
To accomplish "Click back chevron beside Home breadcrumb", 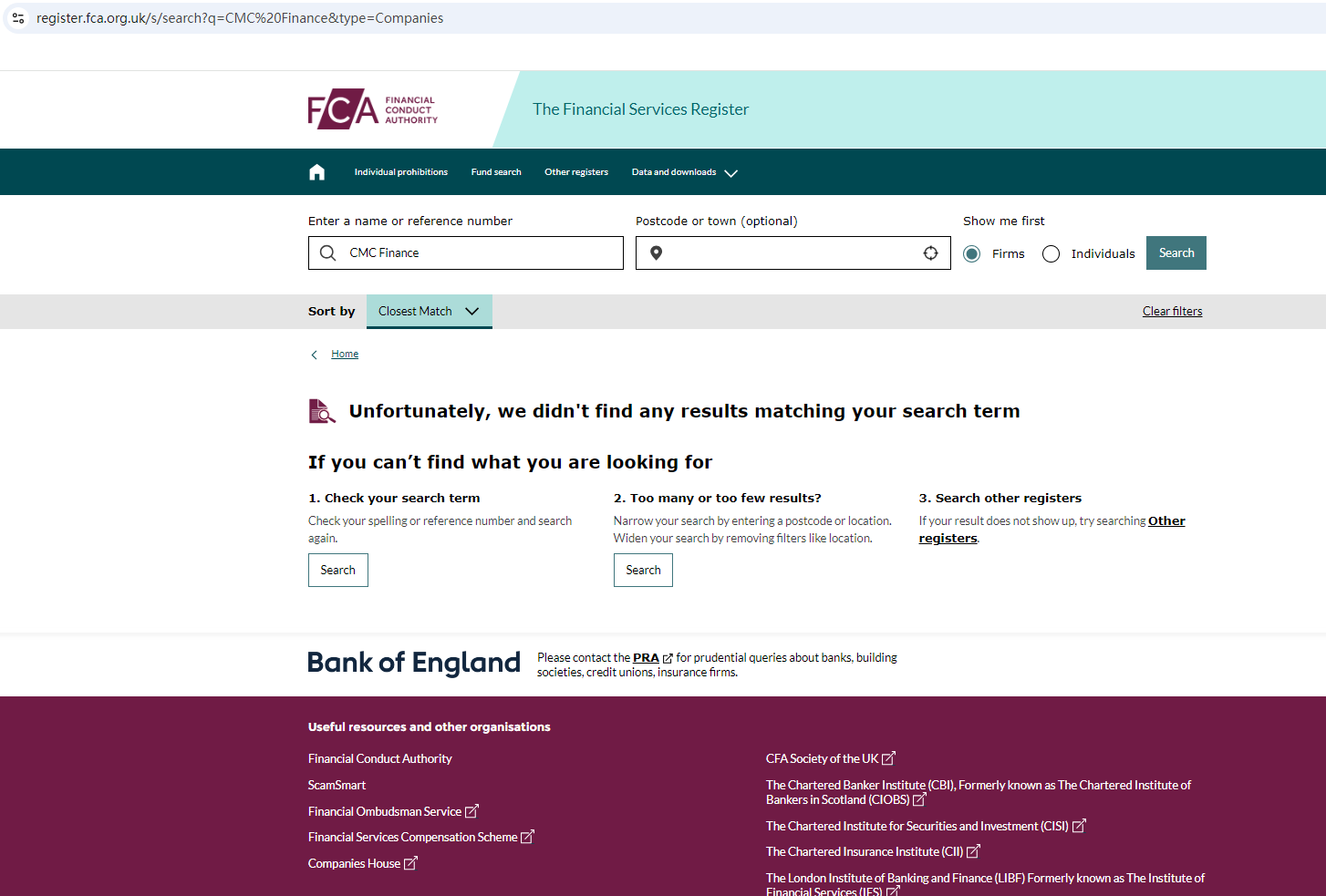I will [315, 355].
